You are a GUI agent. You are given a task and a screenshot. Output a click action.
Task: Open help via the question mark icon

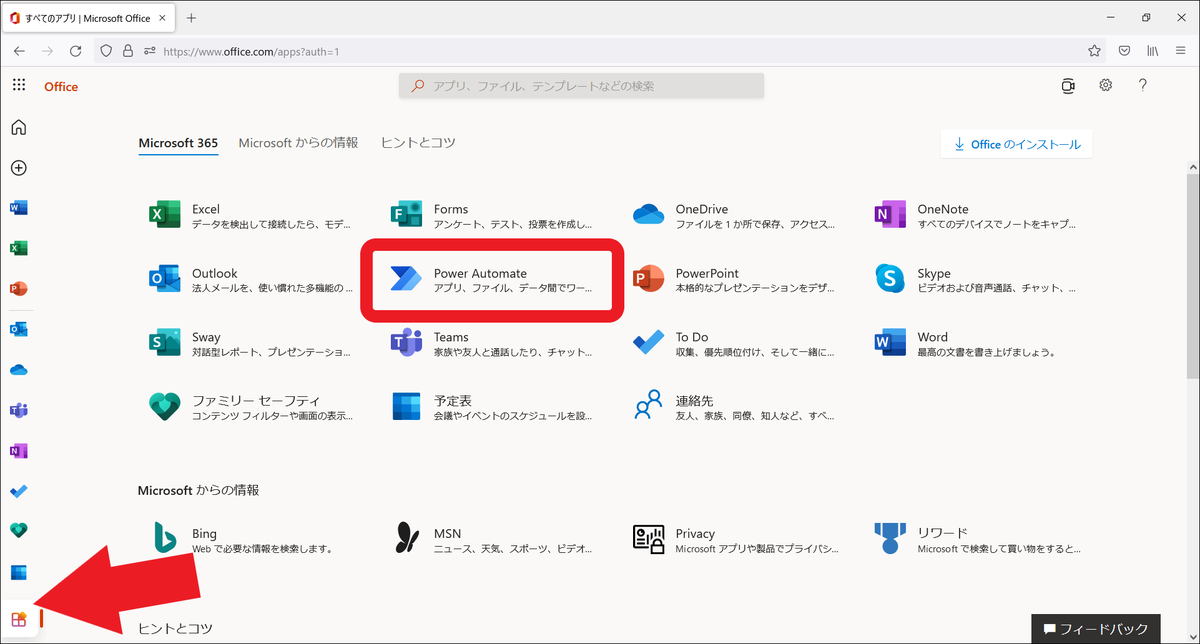click(x=1143, y=85)
